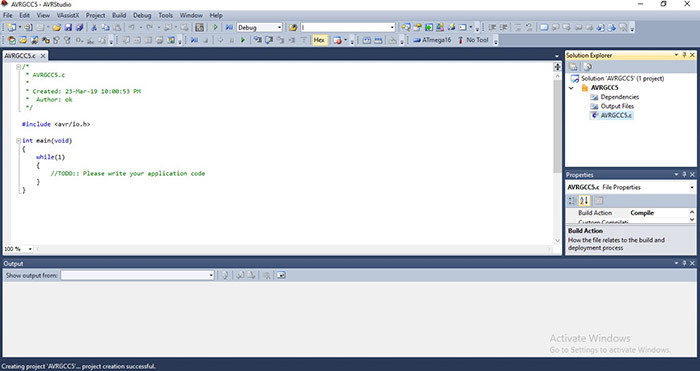Collapse the header comment block in editor
700x371 pixels.
18,67
